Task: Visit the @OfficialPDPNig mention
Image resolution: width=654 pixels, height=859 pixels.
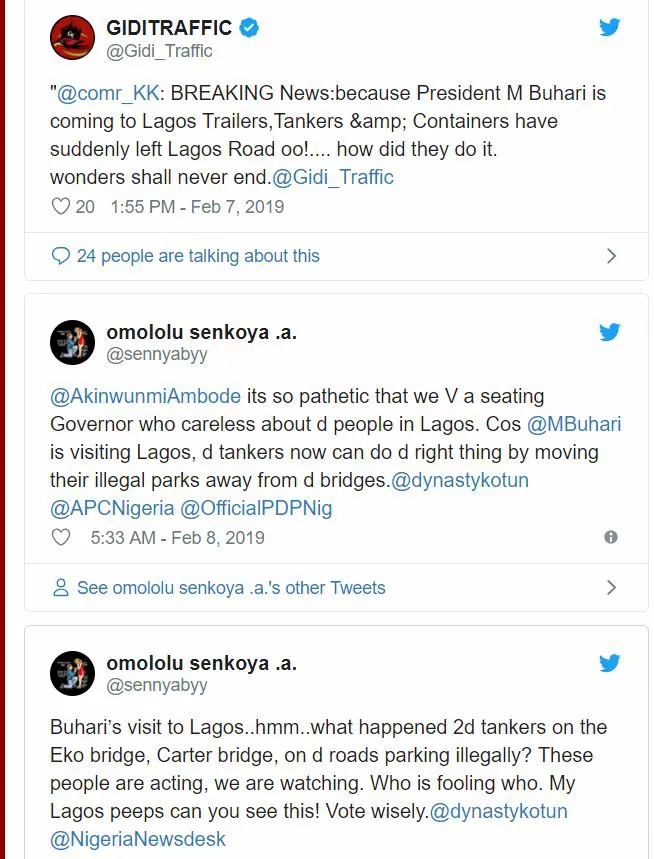Action: tap(256, 508)
